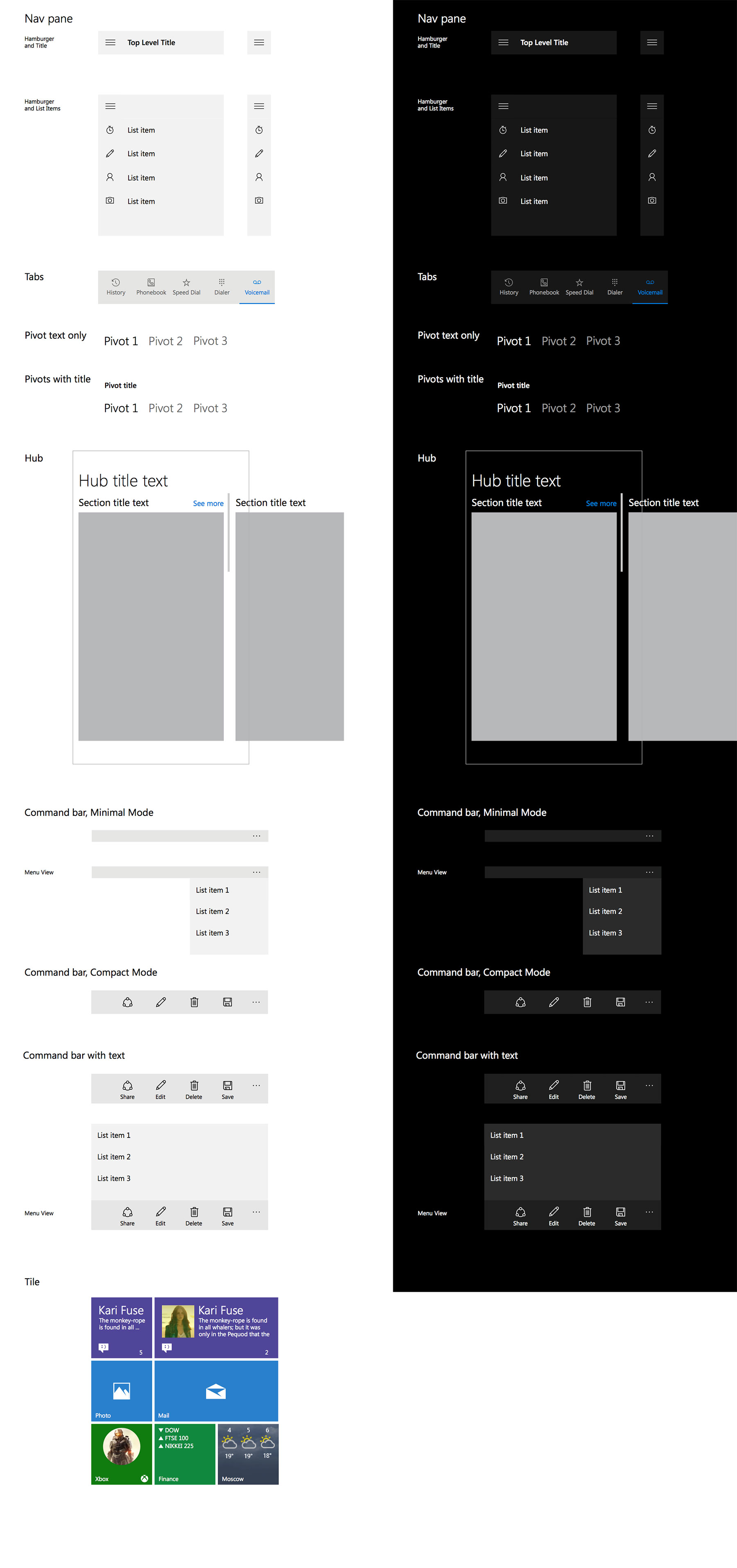Click the camera icon in the collapsed nav pane

(x=259, y=200)
